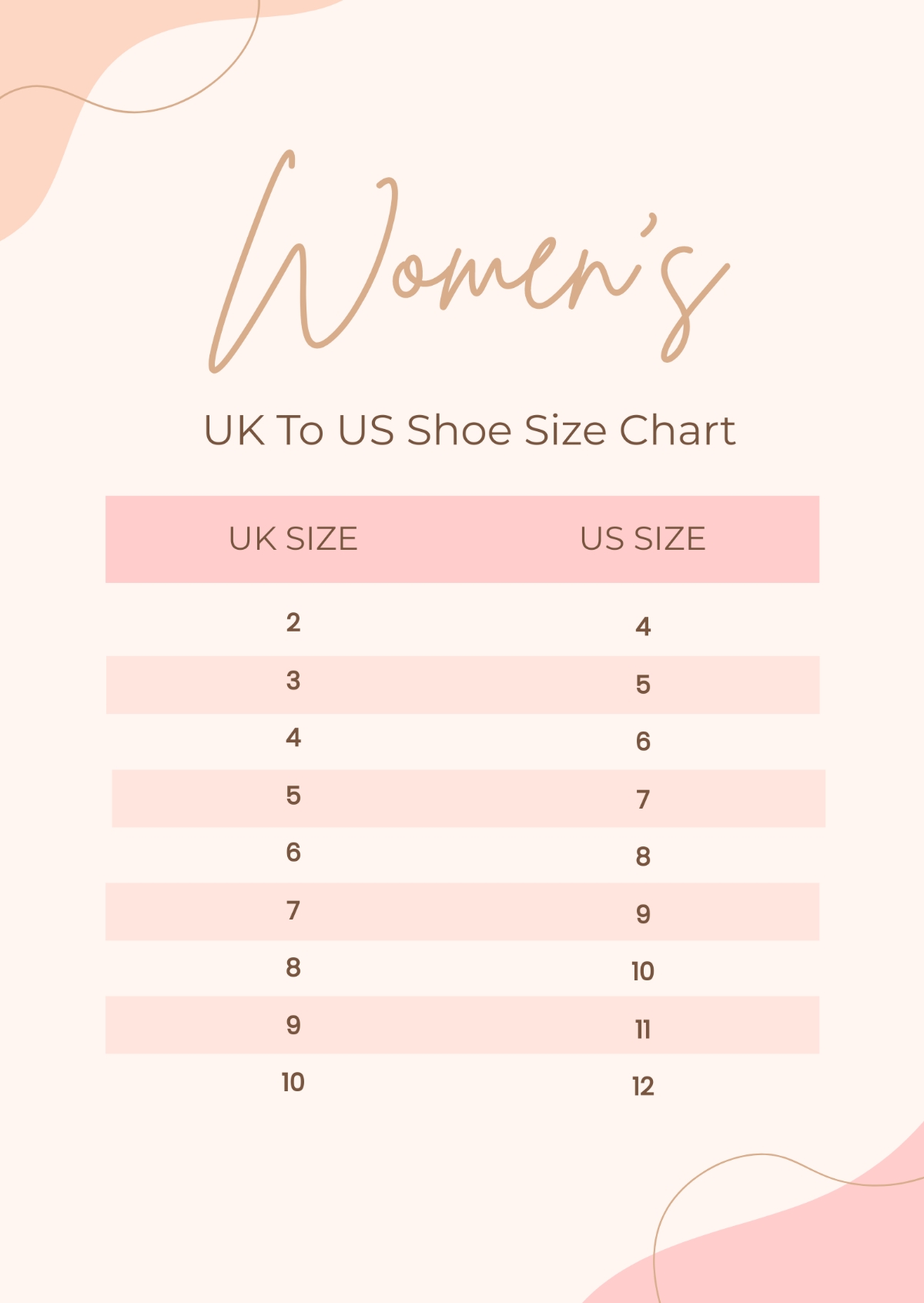This screenshot has width=924, height=1303.
Task: Click UK size 6 entry
Action: click(293, 852)
